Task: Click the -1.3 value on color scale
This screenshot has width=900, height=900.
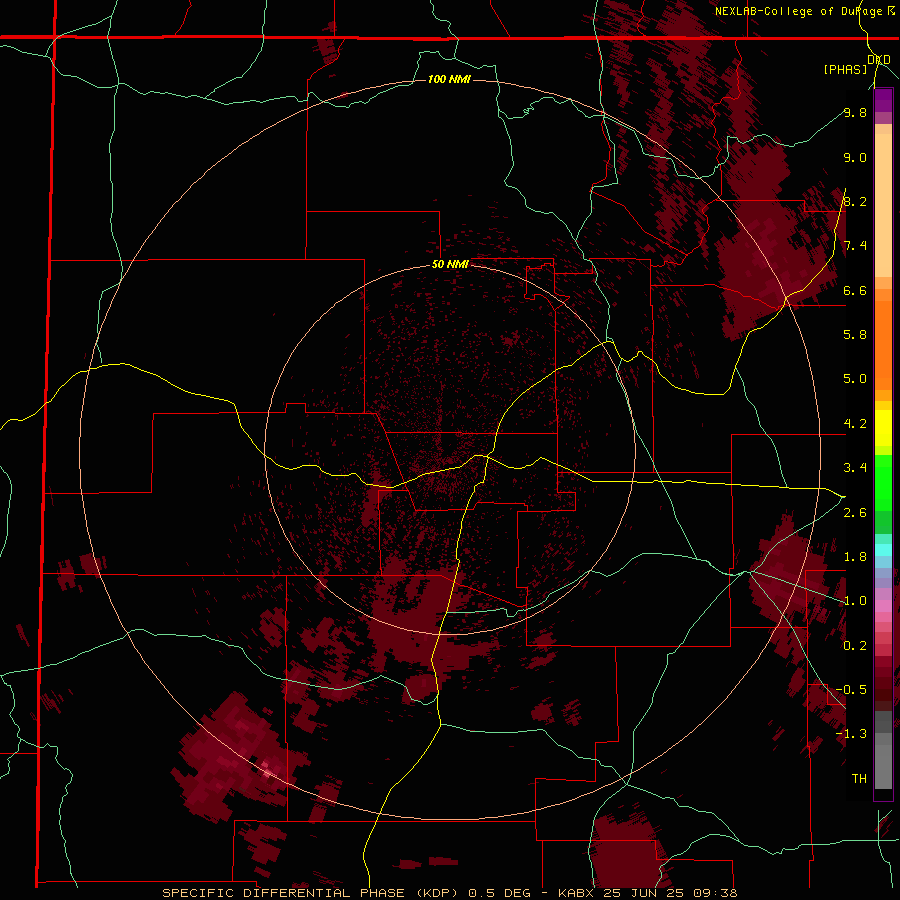Action: click(x=851, y=734)
